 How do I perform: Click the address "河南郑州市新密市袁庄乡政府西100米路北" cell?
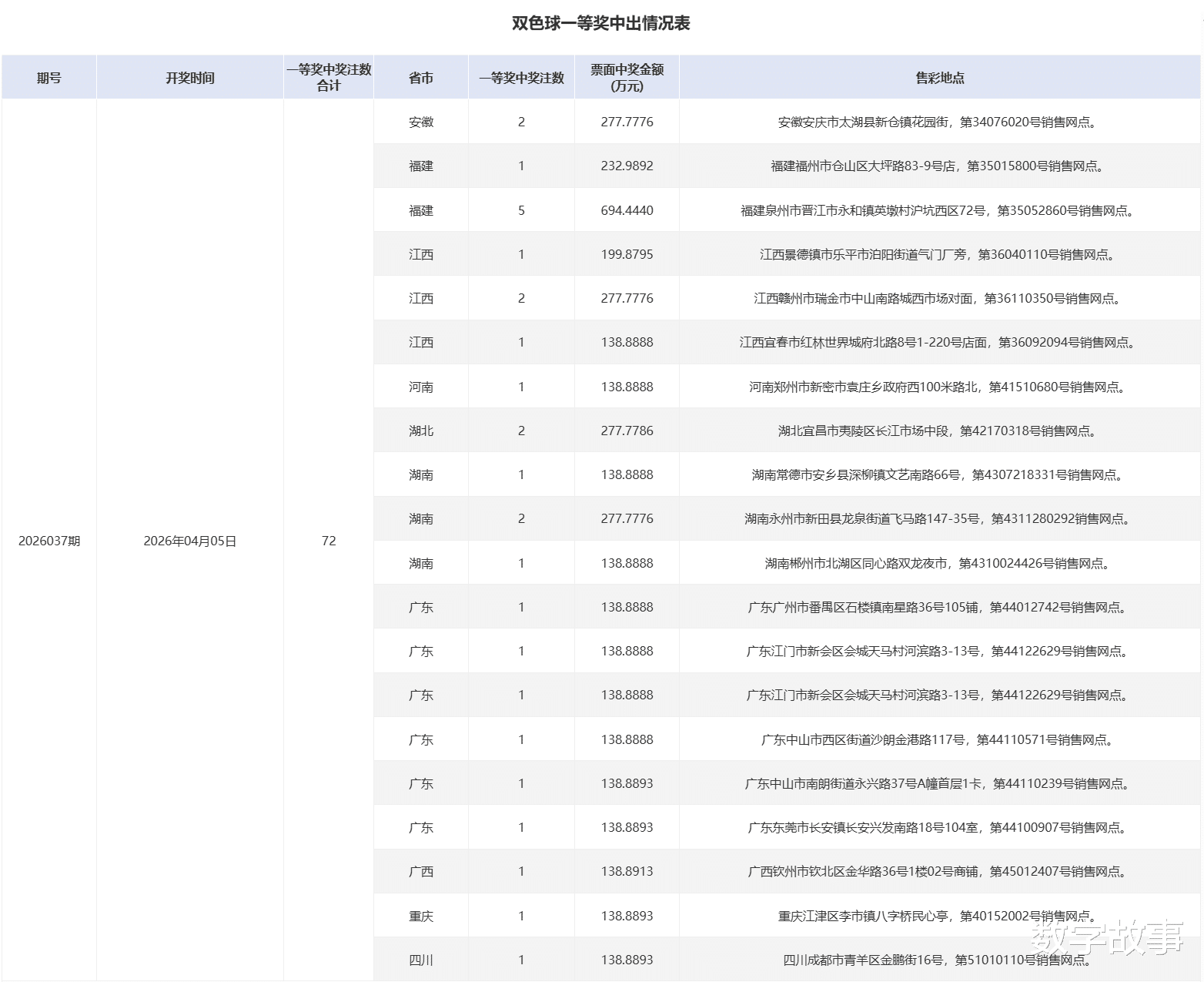tap(940, 387)
